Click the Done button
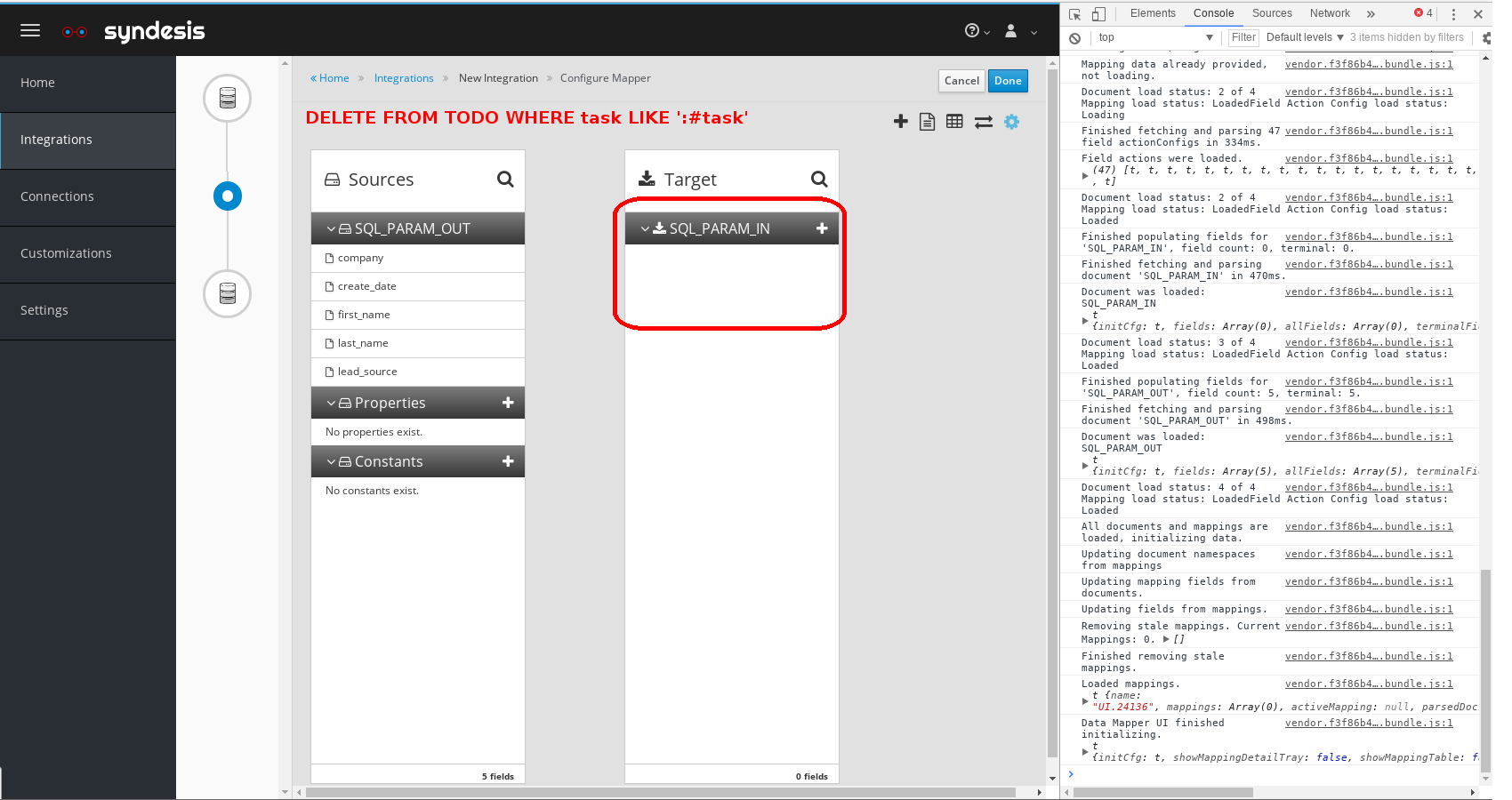 pyautogui.click(x=1007, y=81)
